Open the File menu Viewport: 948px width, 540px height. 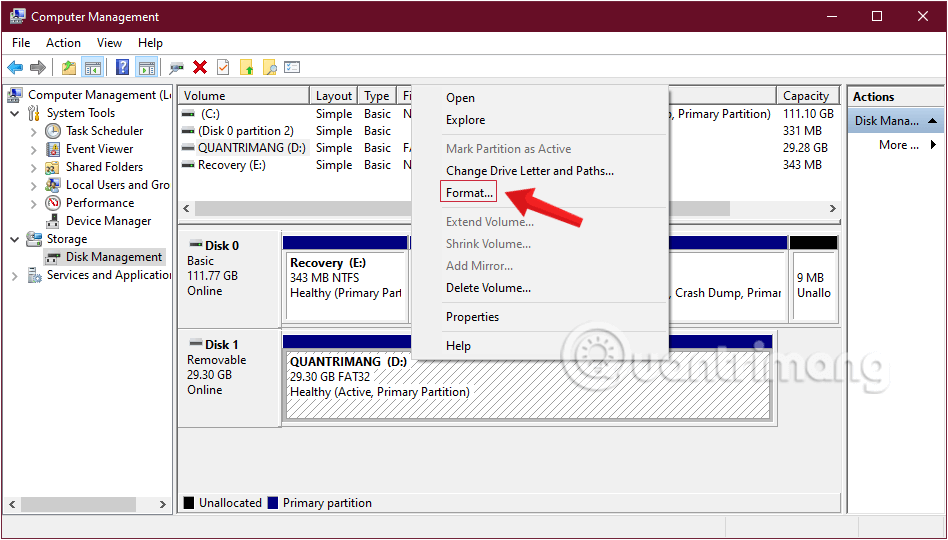click(x=21, y=43)
